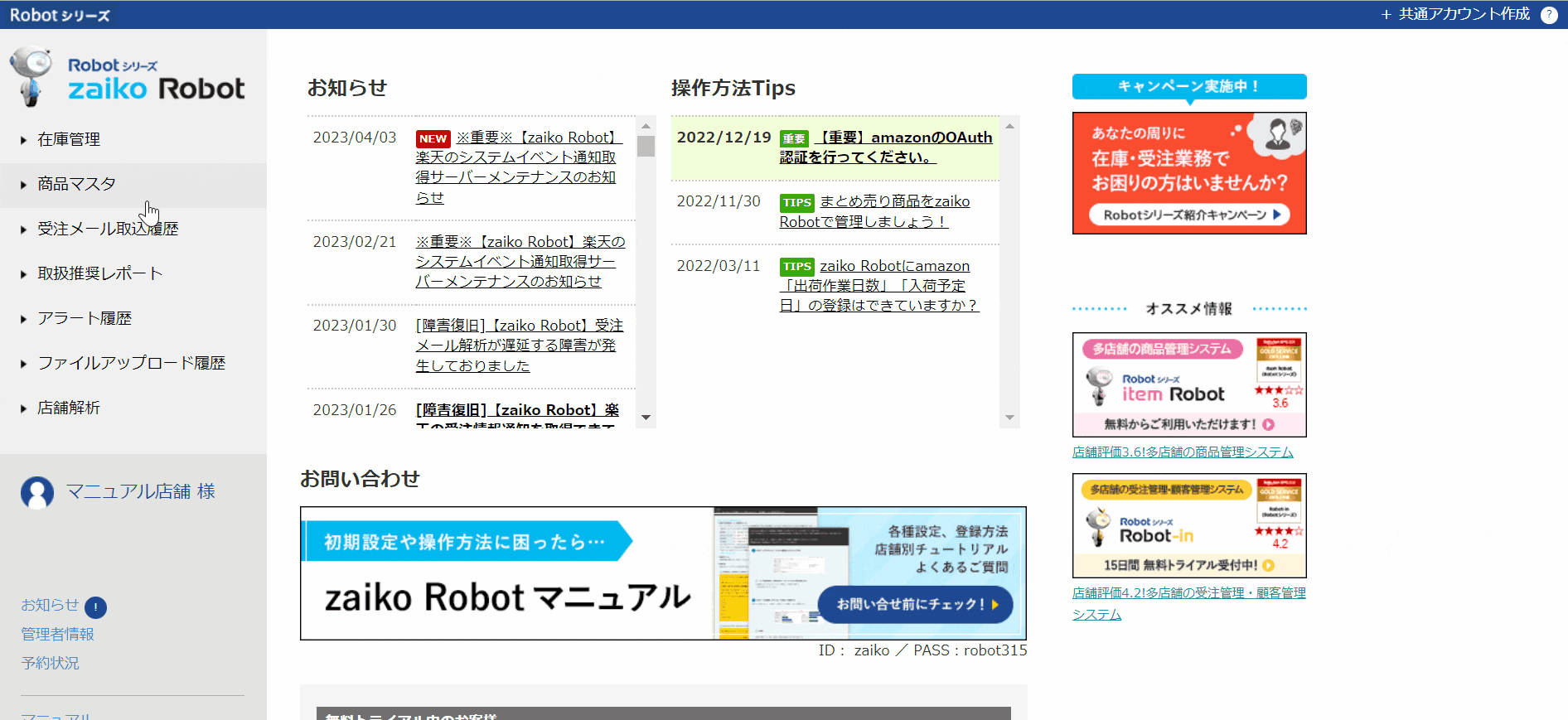Click the お知らせ list scrollbar thumb

[x=646, y=146]
